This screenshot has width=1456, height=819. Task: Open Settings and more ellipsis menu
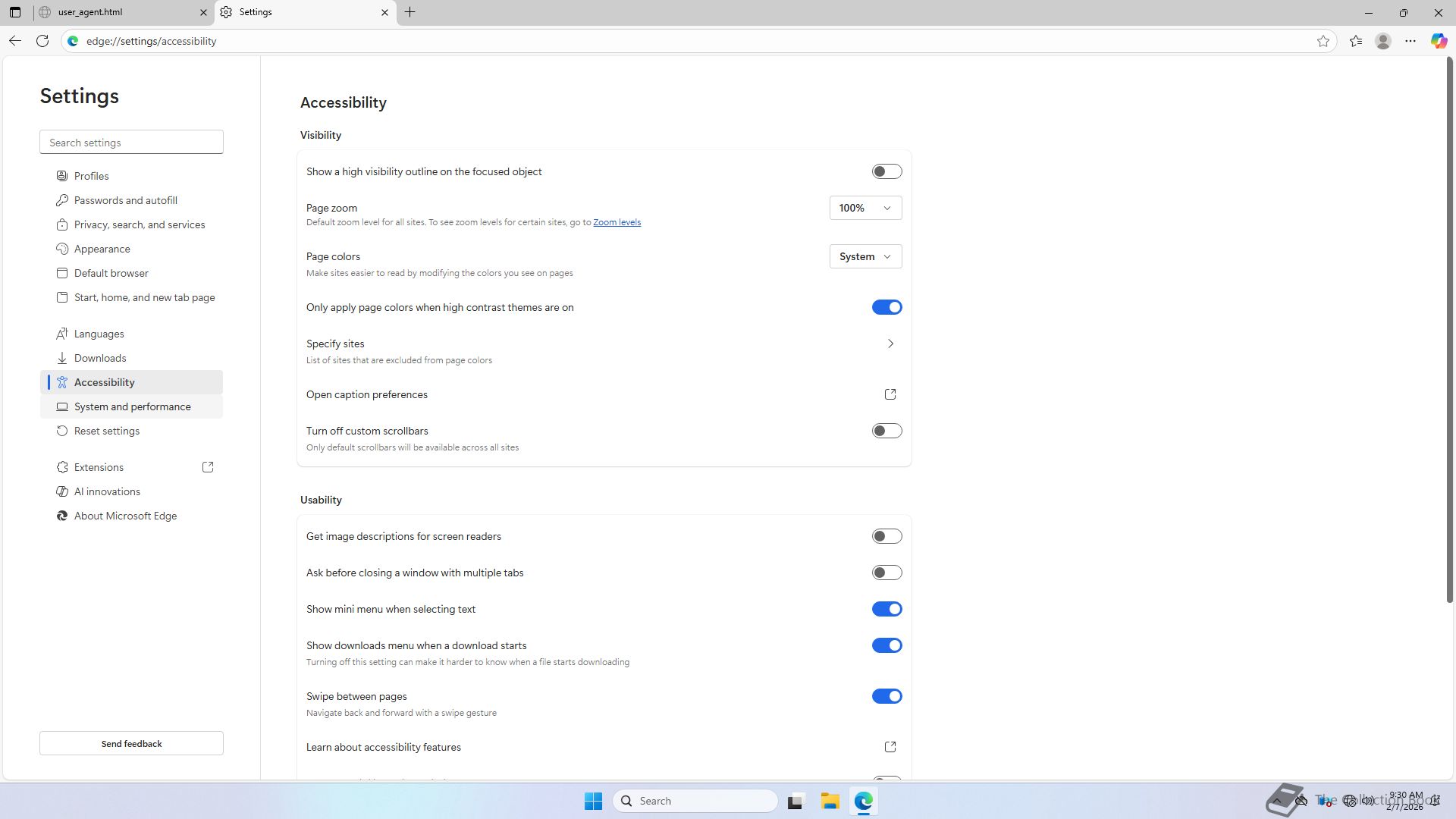(x=1410, y=41)
